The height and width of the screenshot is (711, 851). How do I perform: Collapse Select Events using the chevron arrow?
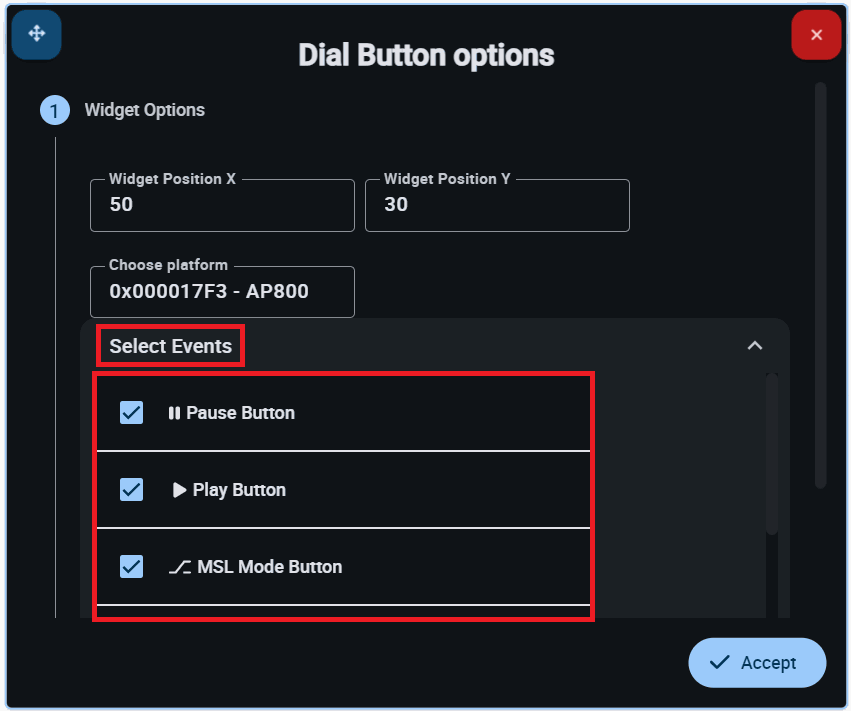tap(755, 345)
